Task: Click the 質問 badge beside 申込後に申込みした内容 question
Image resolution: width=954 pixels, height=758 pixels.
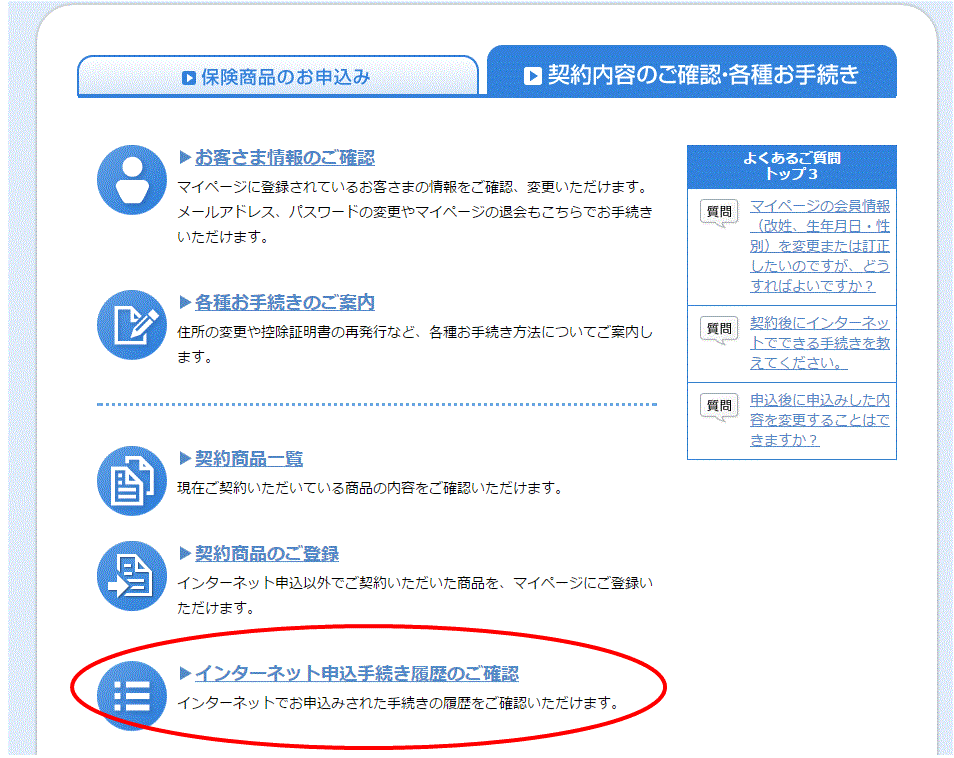Action: coord(719,407)
